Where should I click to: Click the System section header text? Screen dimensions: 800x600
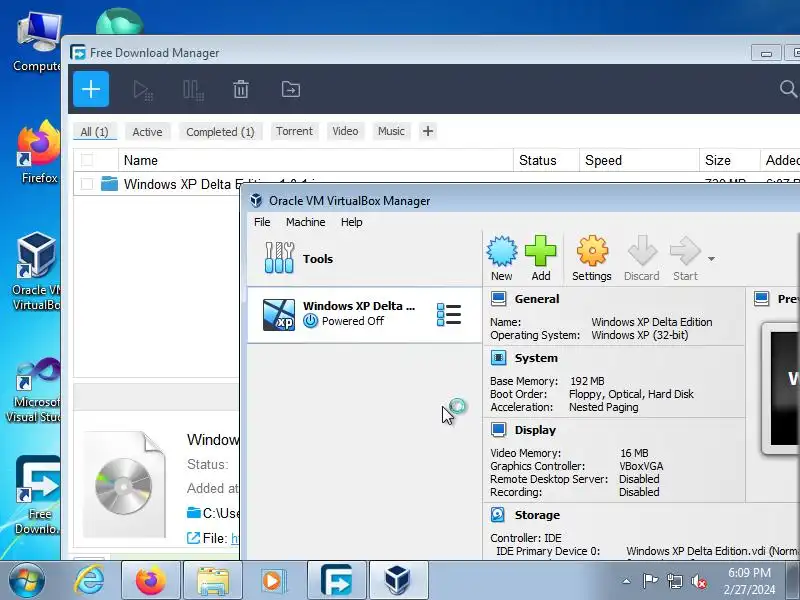tap(536, 358)
